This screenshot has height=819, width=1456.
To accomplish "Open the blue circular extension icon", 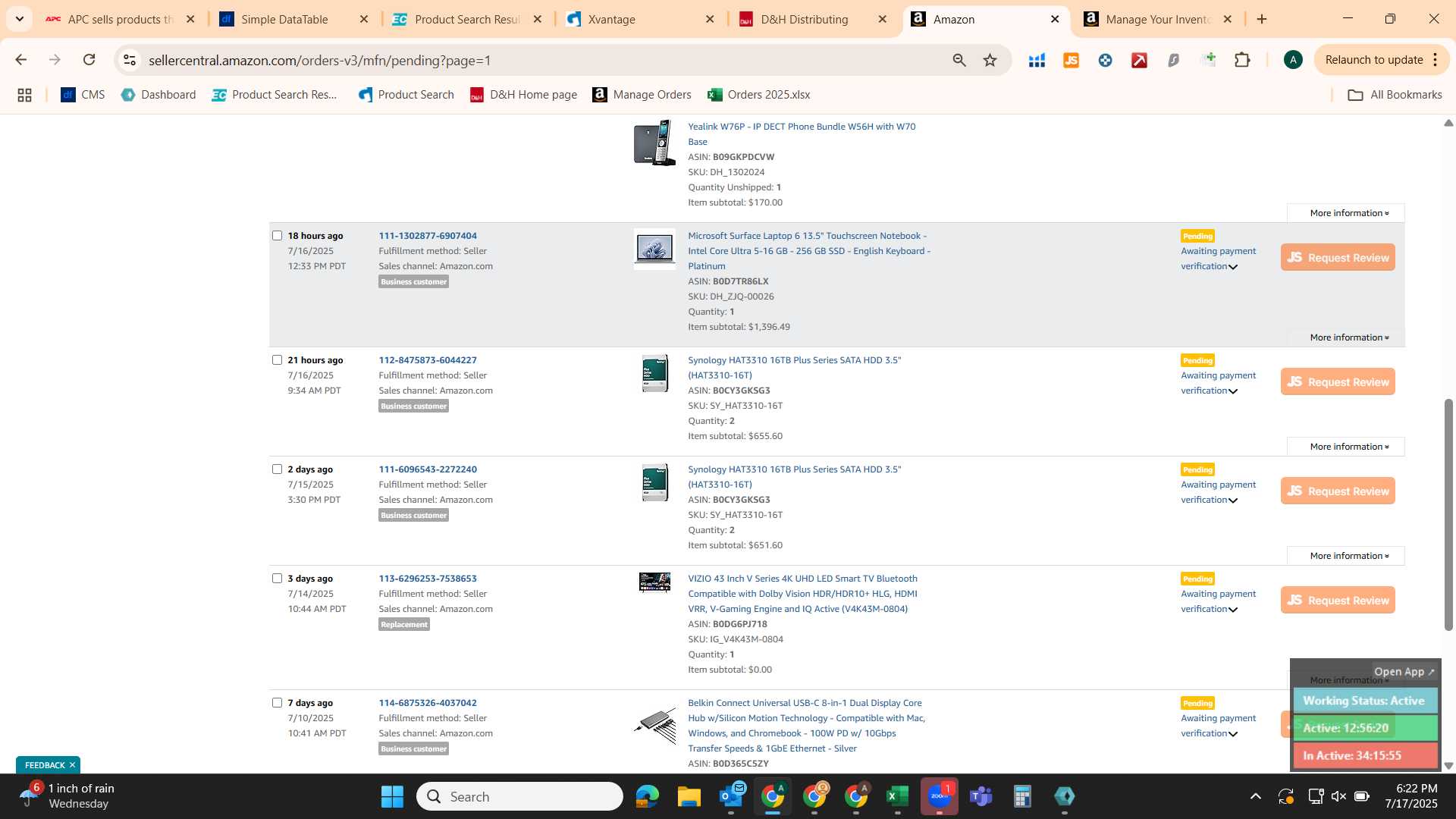I will pyautogui.click(x=1105, y=60).
